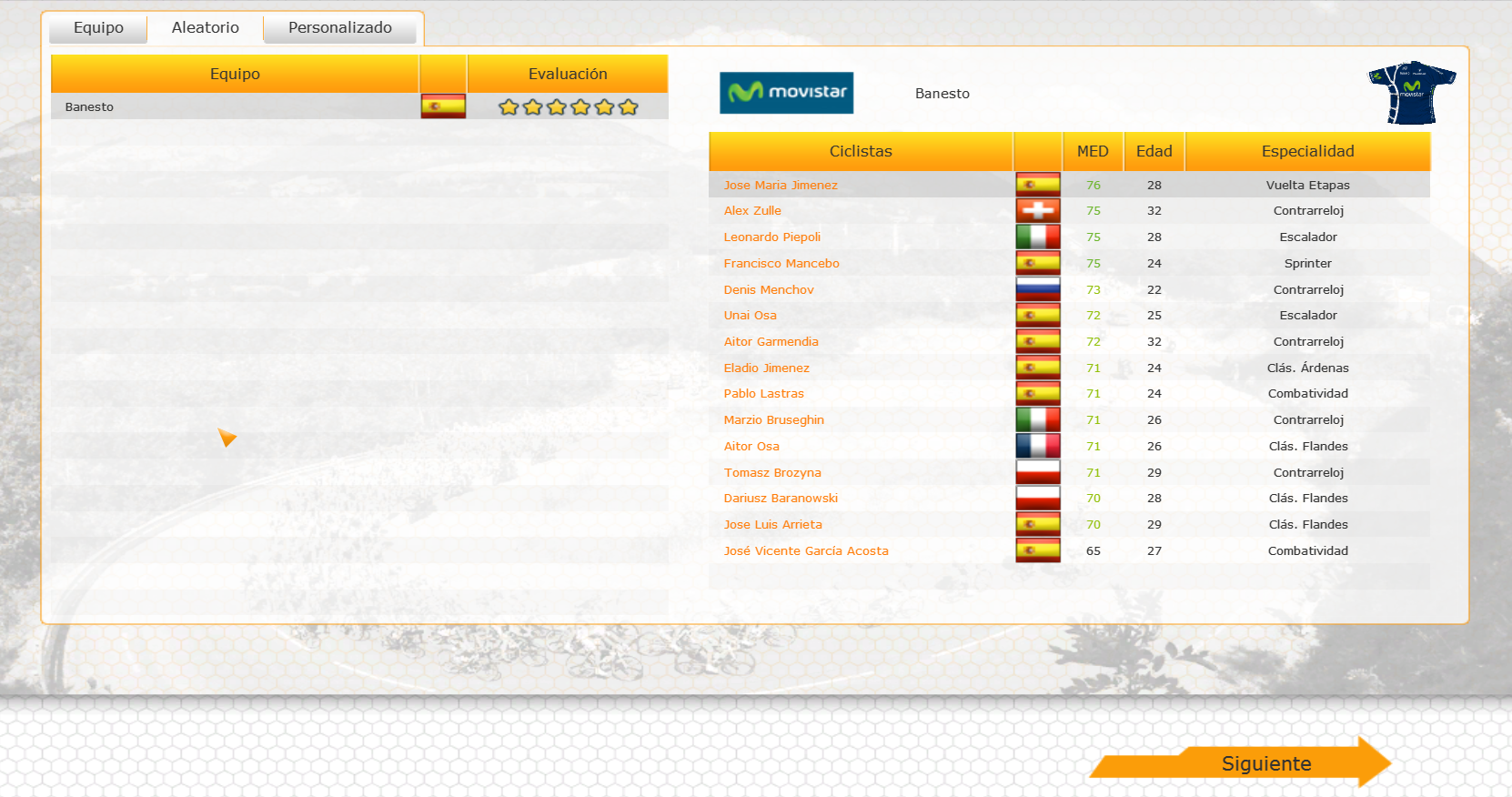Select rider Jose Maria Jimenez
This screenshot has width=1512, height=797.
[781, 185]
